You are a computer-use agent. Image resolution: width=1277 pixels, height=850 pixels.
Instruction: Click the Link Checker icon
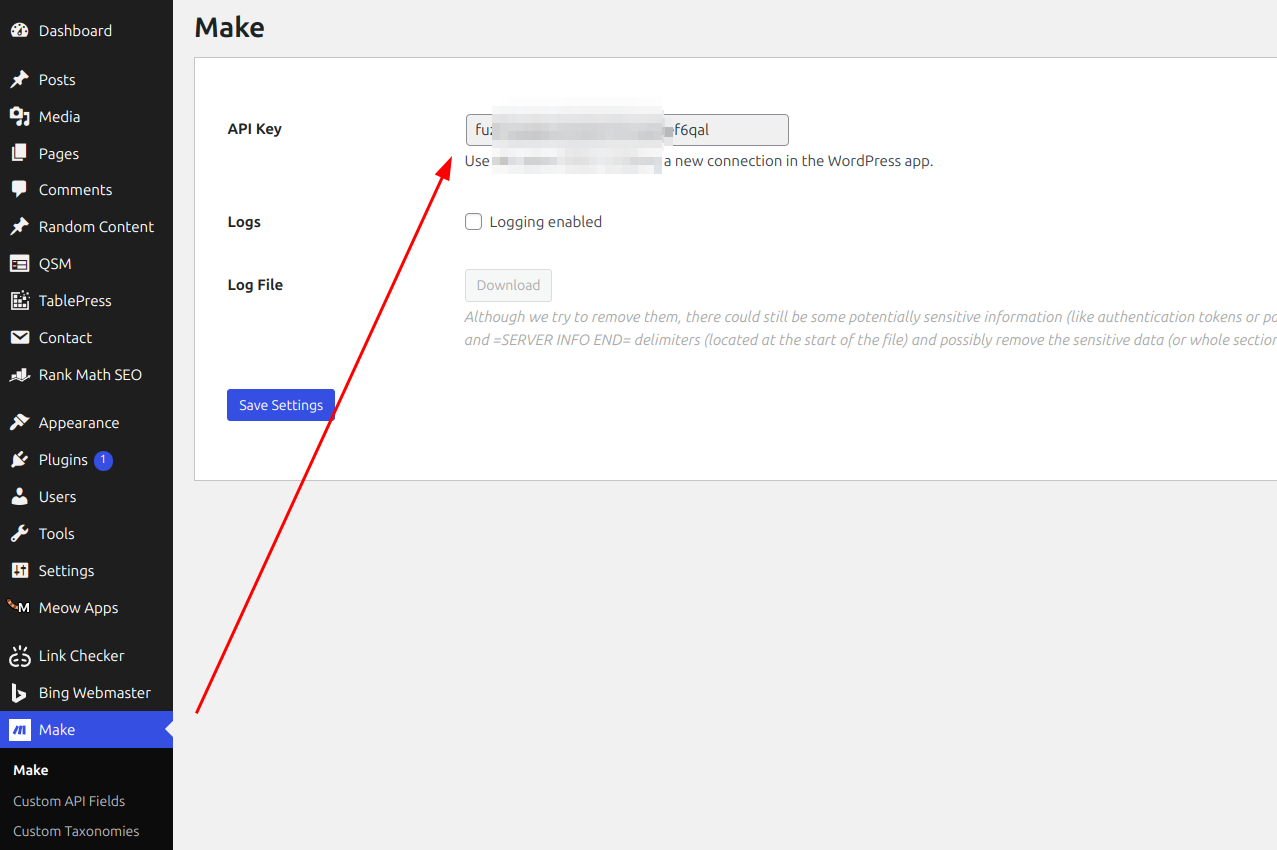tap(19, 656)
